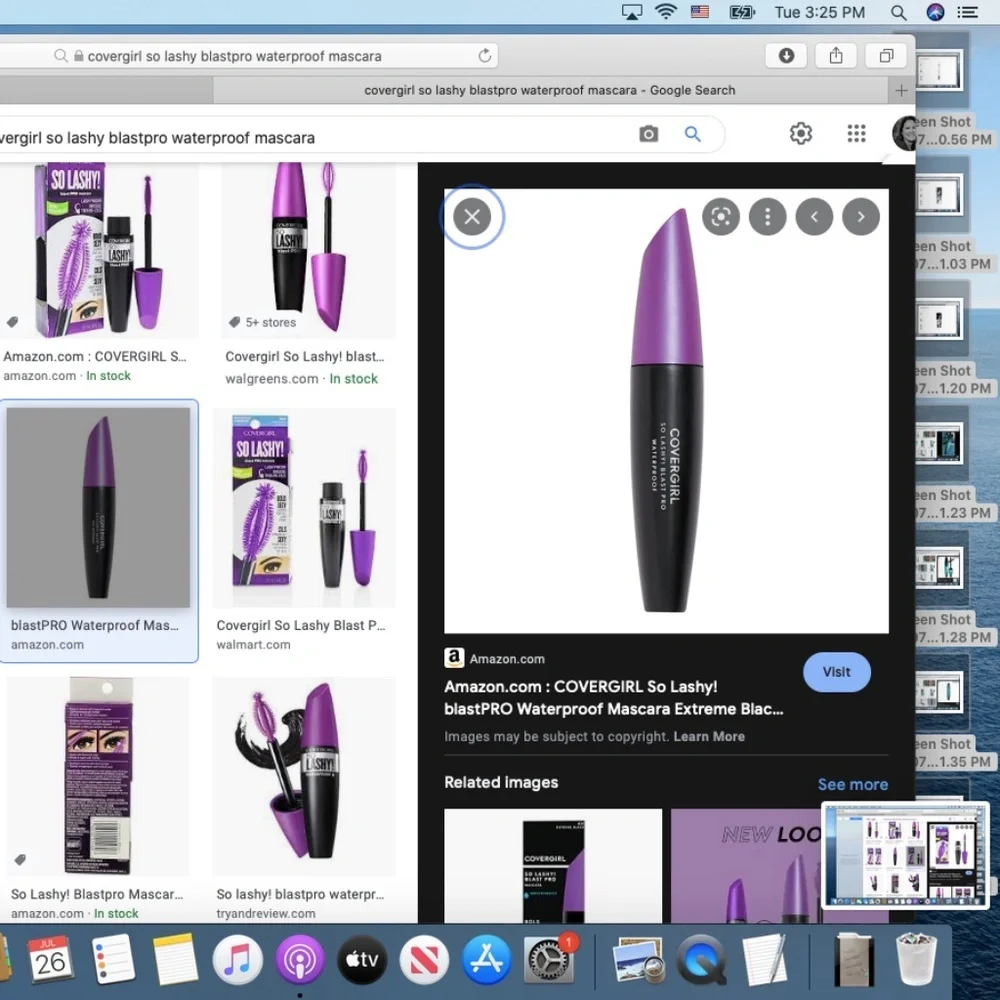Open the US flag input source menu
This screenshot has height=1000, width=1000.
tap(700, 12)
